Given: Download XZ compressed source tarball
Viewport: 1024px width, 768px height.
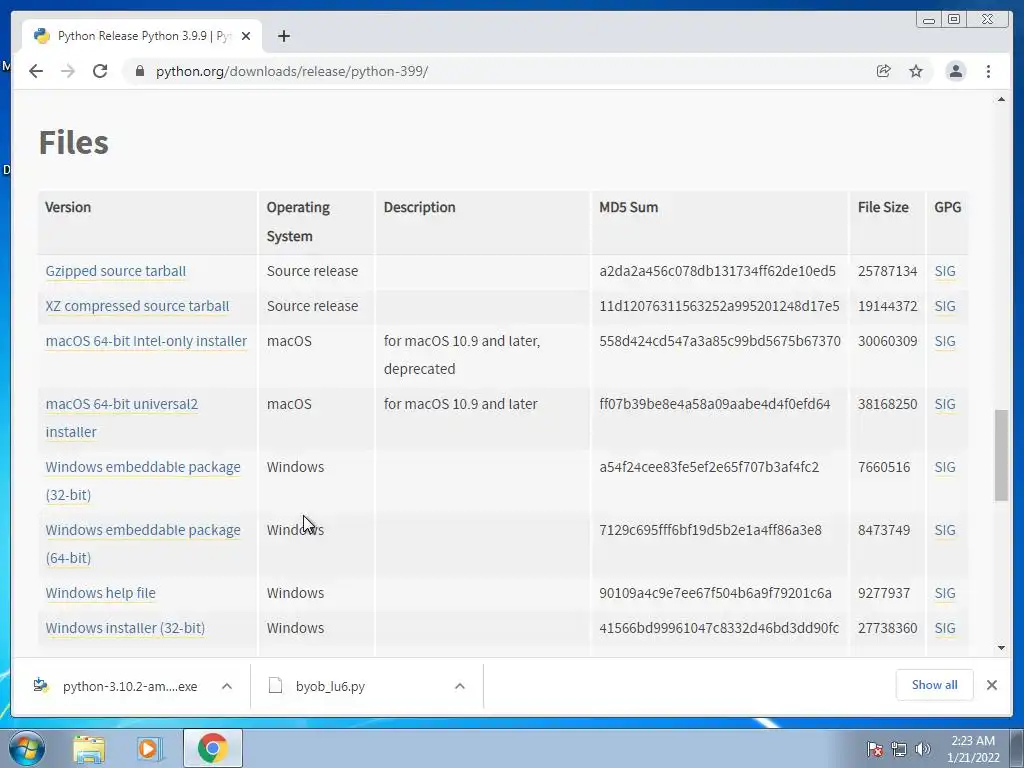Looking at the screenshot, I should 137,306.
